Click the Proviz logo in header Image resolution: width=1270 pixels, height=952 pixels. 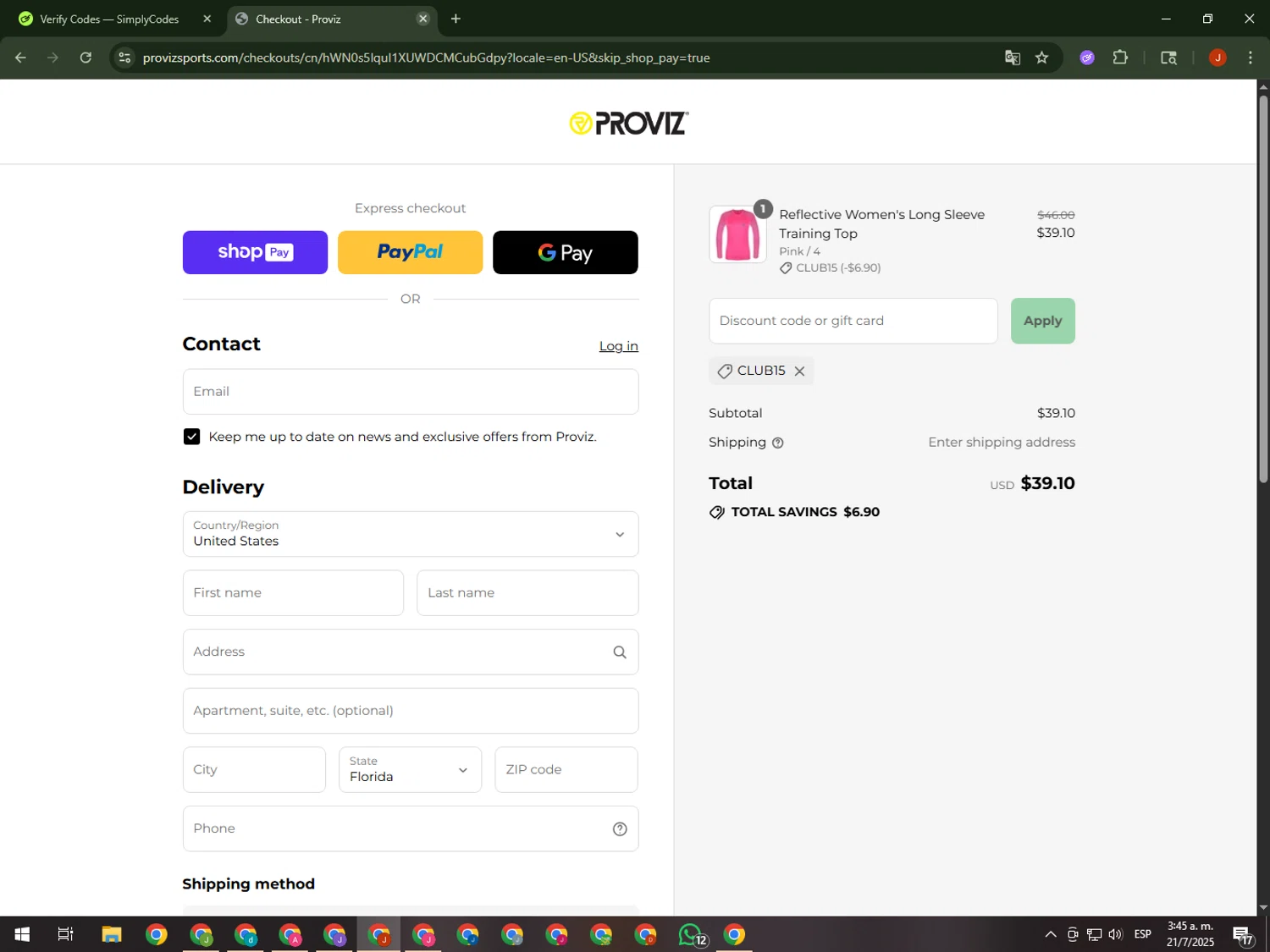(628, 124)
